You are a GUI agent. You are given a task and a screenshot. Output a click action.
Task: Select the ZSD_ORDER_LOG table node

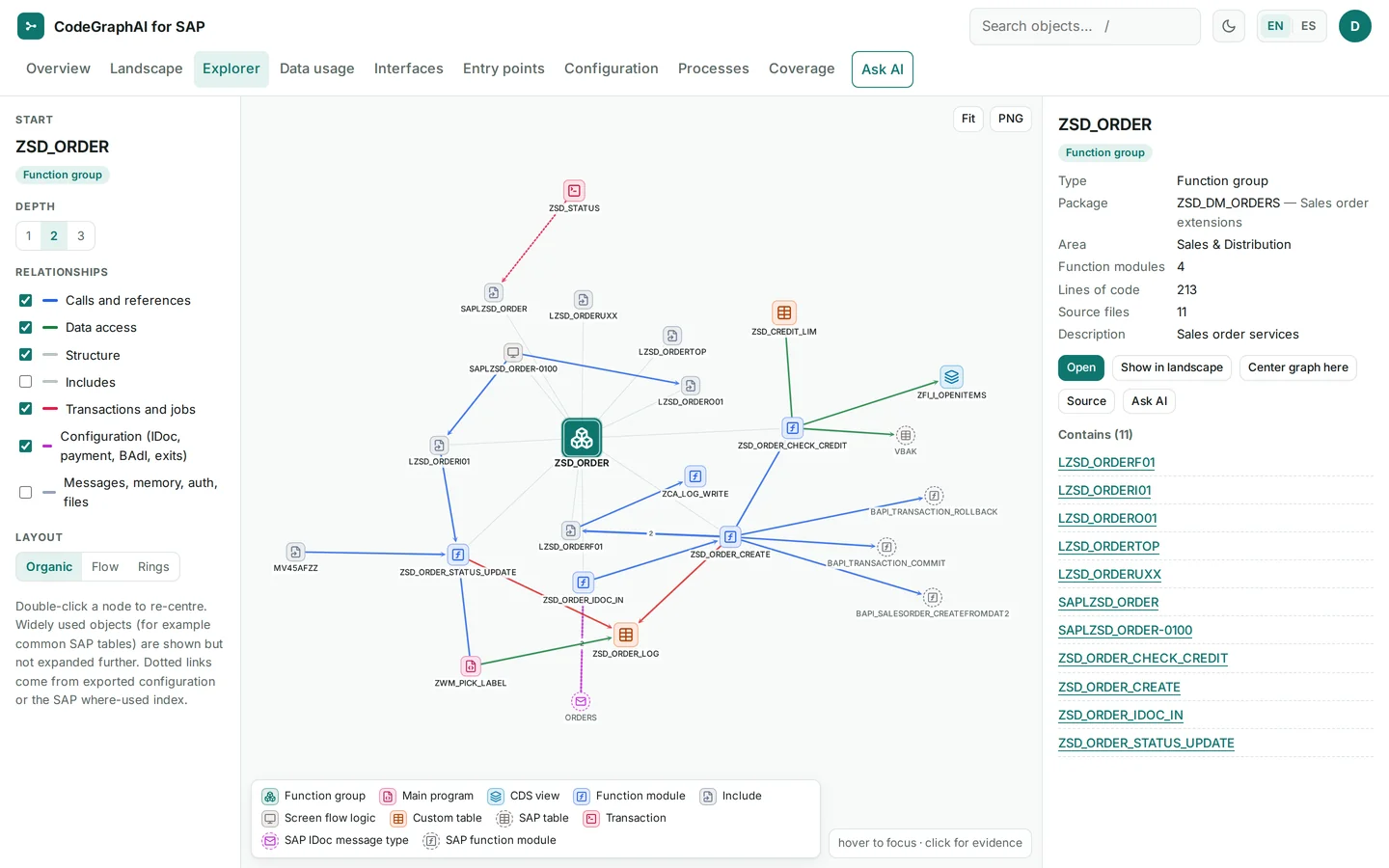pos(626,635)
